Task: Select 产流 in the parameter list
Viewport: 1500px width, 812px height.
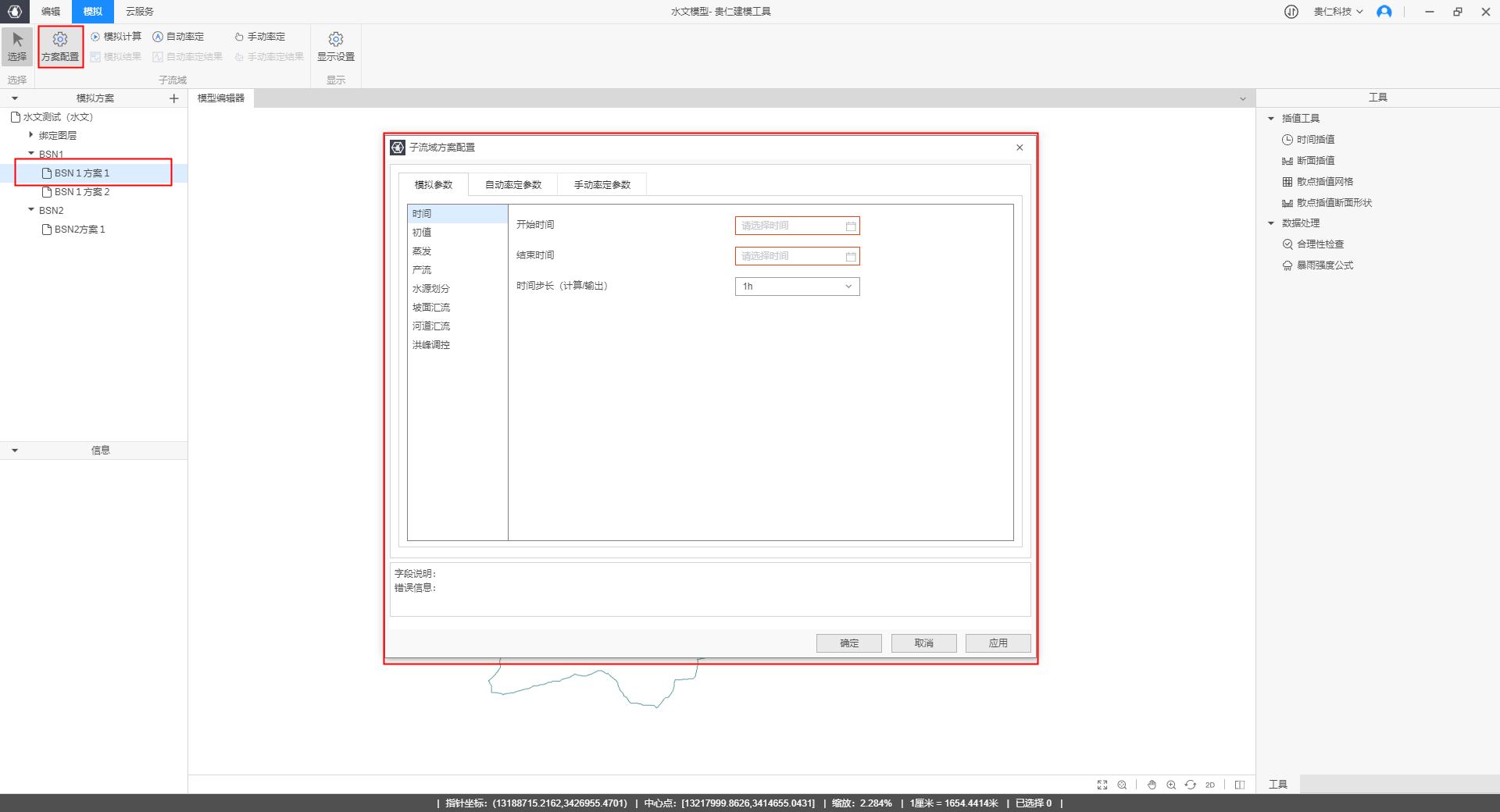Action: [422, 270]
